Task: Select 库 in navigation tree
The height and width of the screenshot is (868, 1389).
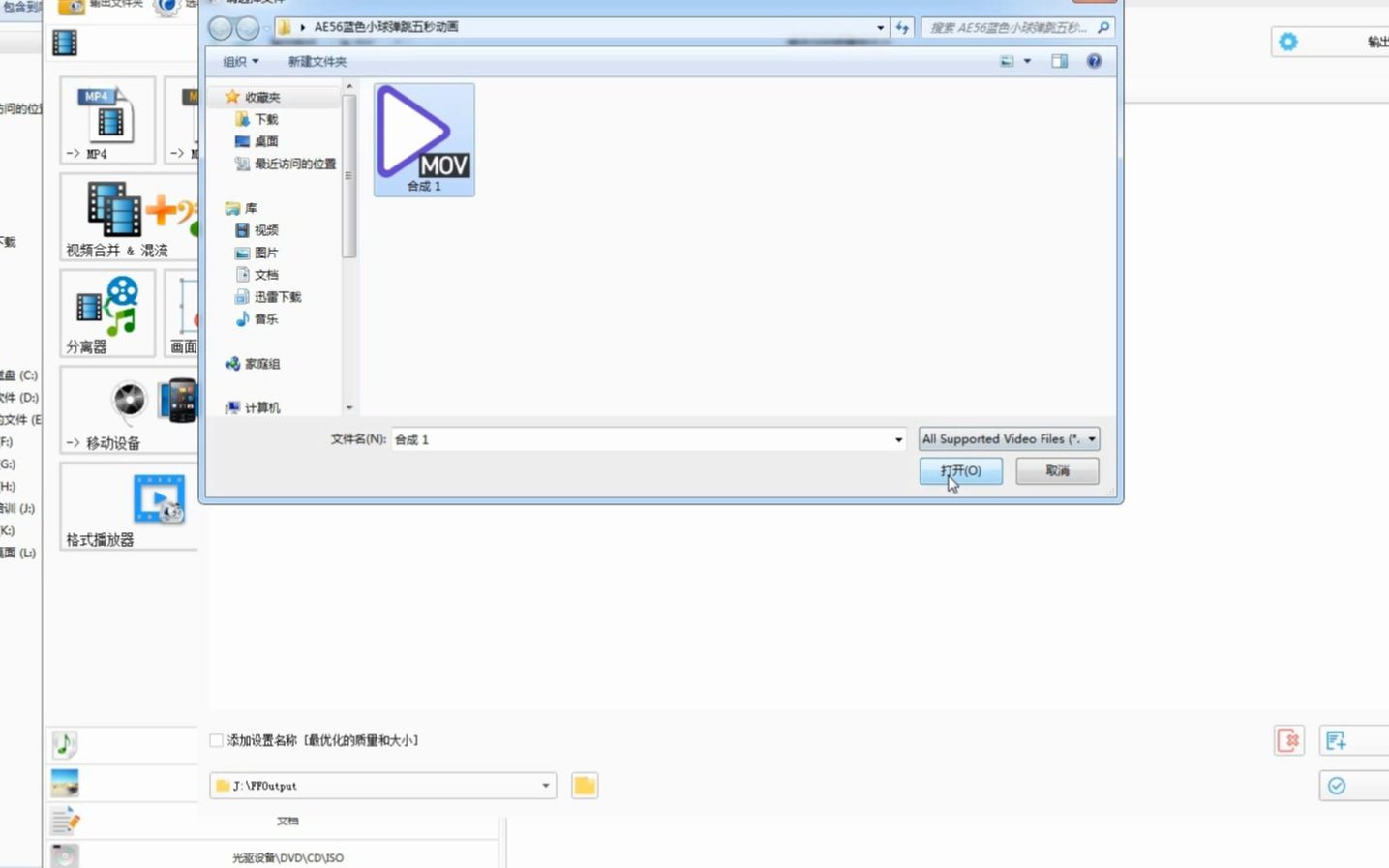Action: click(x=241, y=208)
